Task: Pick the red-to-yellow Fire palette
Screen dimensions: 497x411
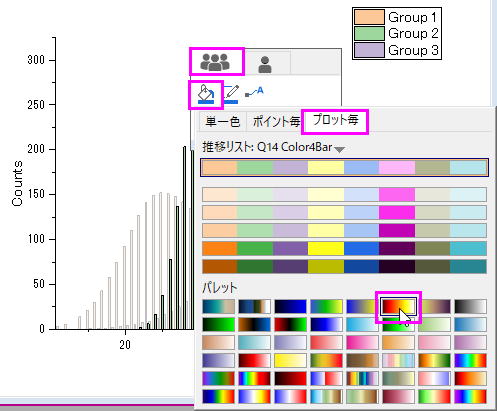Action: (x=398, y=306)
